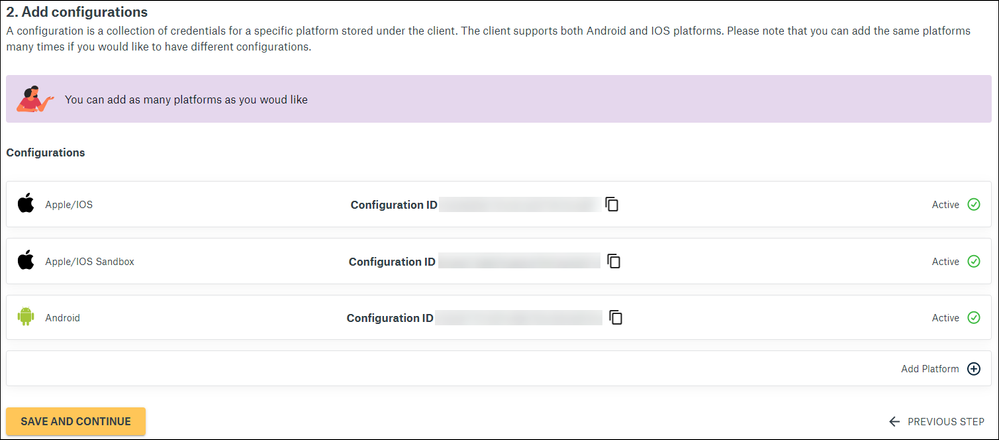Image resolution: width=999 pixels, height=440 pixels.
Task: Select the Apple/IOS Sandbox platform name
Action: pos(90,262)
